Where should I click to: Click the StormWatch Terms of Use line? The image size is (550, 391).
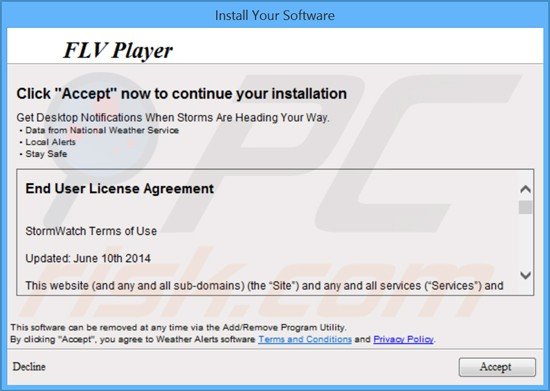91,231
